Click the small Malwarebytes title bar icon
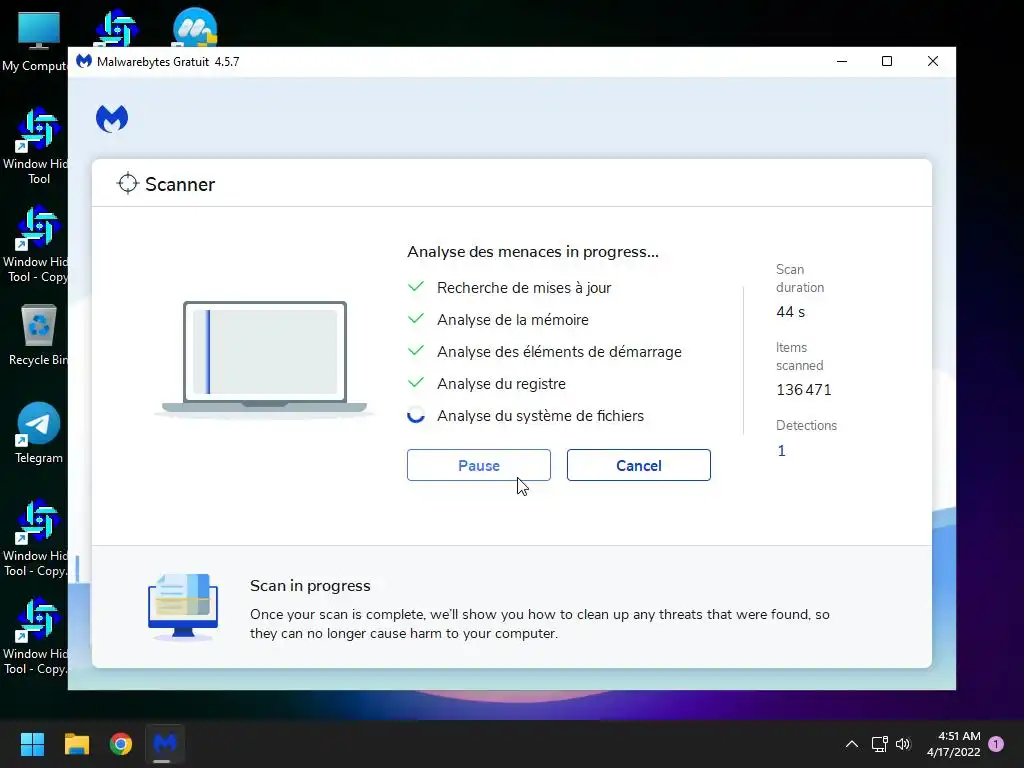The width and height of the screenshot is (1024, 768). click(x=84, y=61)
